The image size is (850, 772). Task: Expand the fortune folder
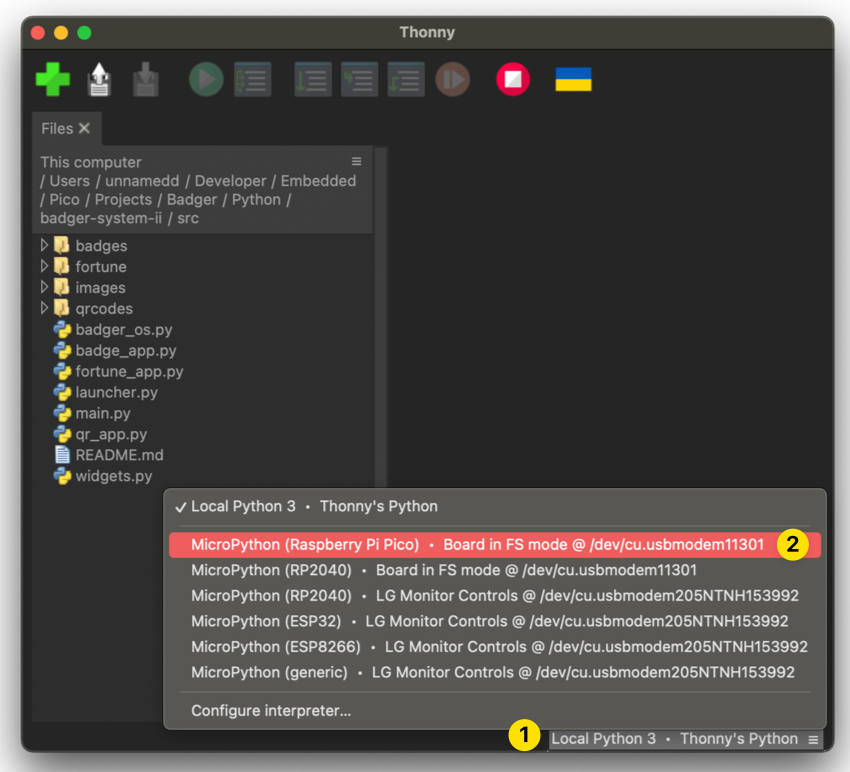click(x=44, y=266)
